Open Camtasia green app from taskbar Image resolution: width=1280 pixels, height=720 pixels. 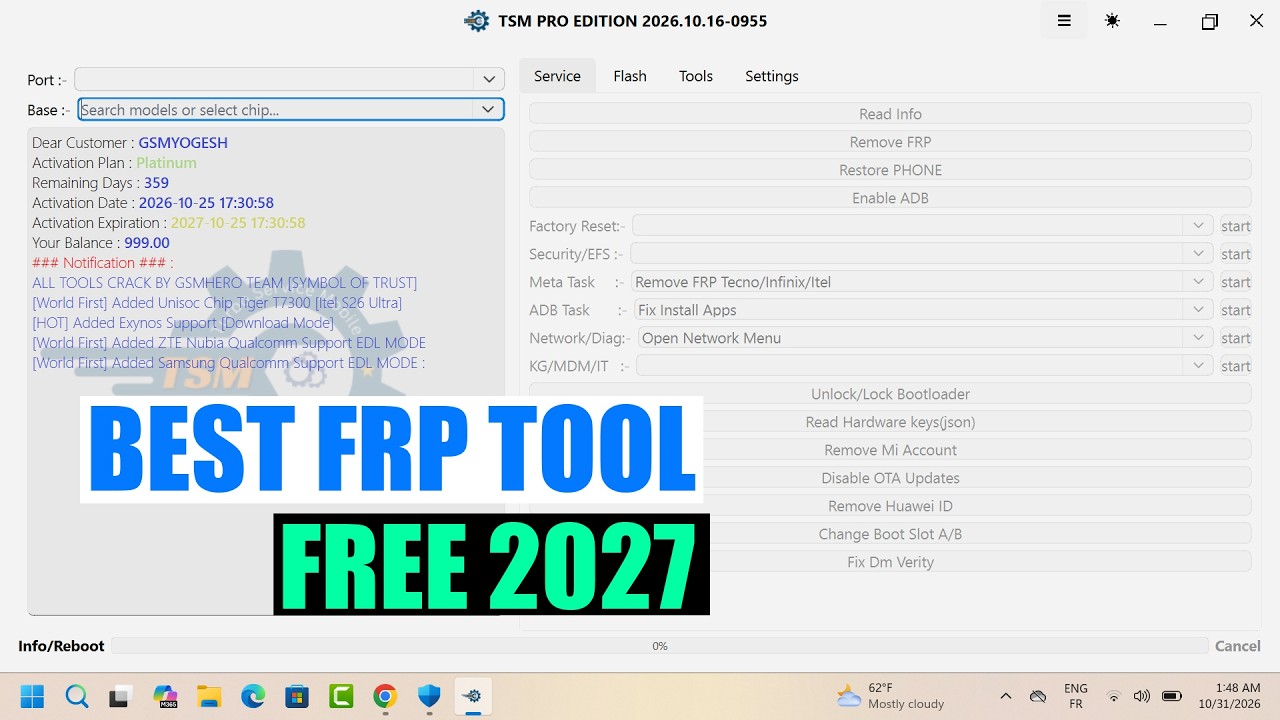(341, 696)
